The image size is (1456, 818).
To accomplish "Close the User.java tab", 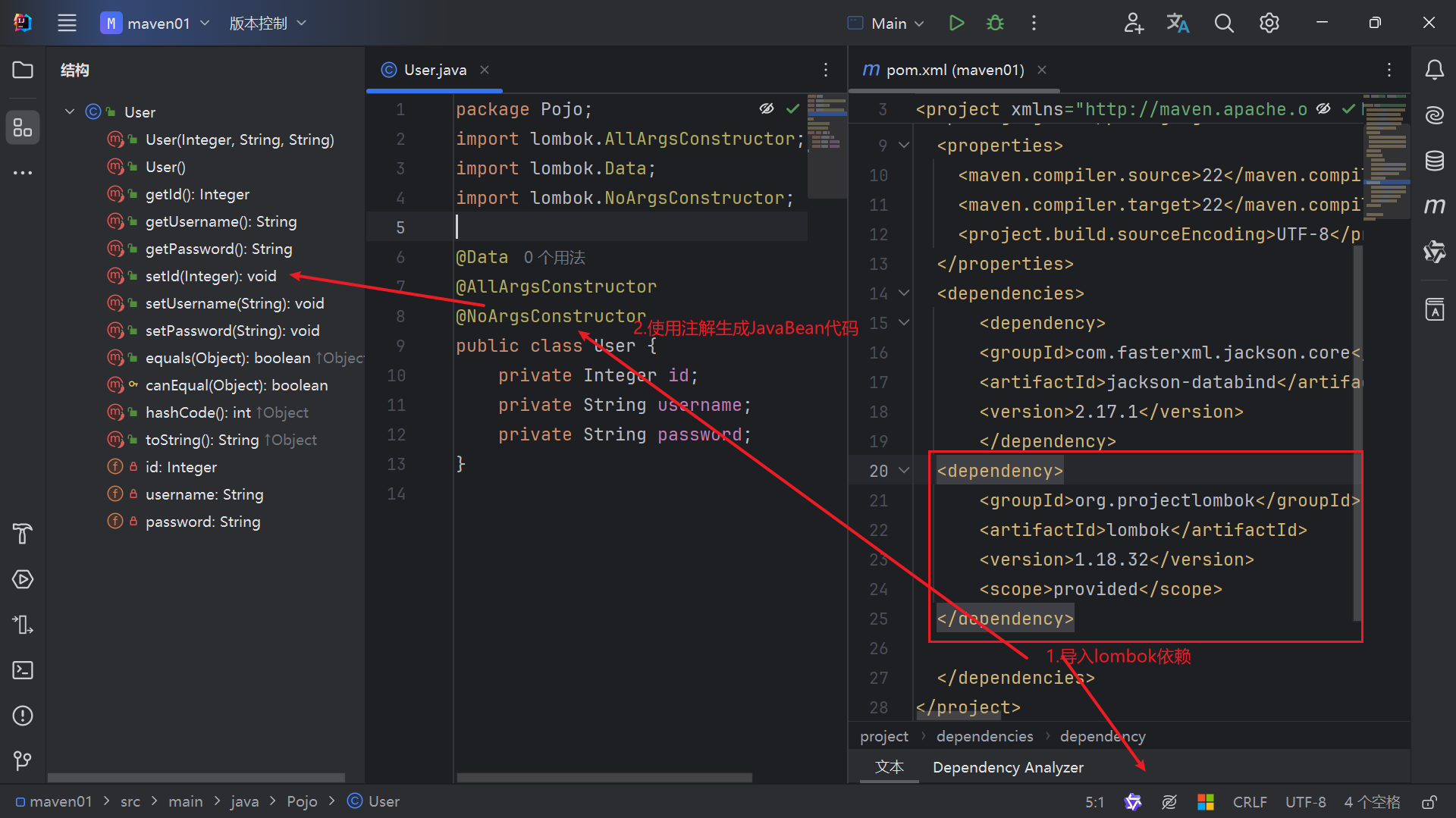I will [x=485, y=70].
